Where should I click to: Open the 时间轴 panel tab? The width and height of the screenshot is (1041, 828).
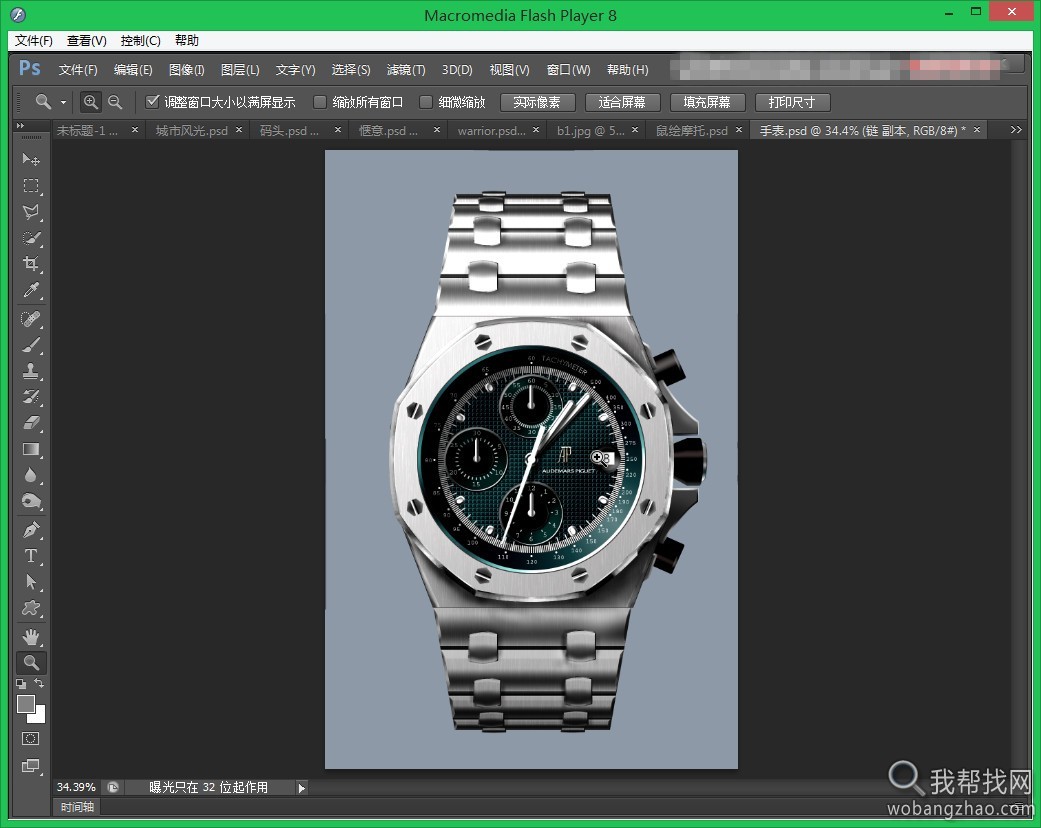point(77,807)
